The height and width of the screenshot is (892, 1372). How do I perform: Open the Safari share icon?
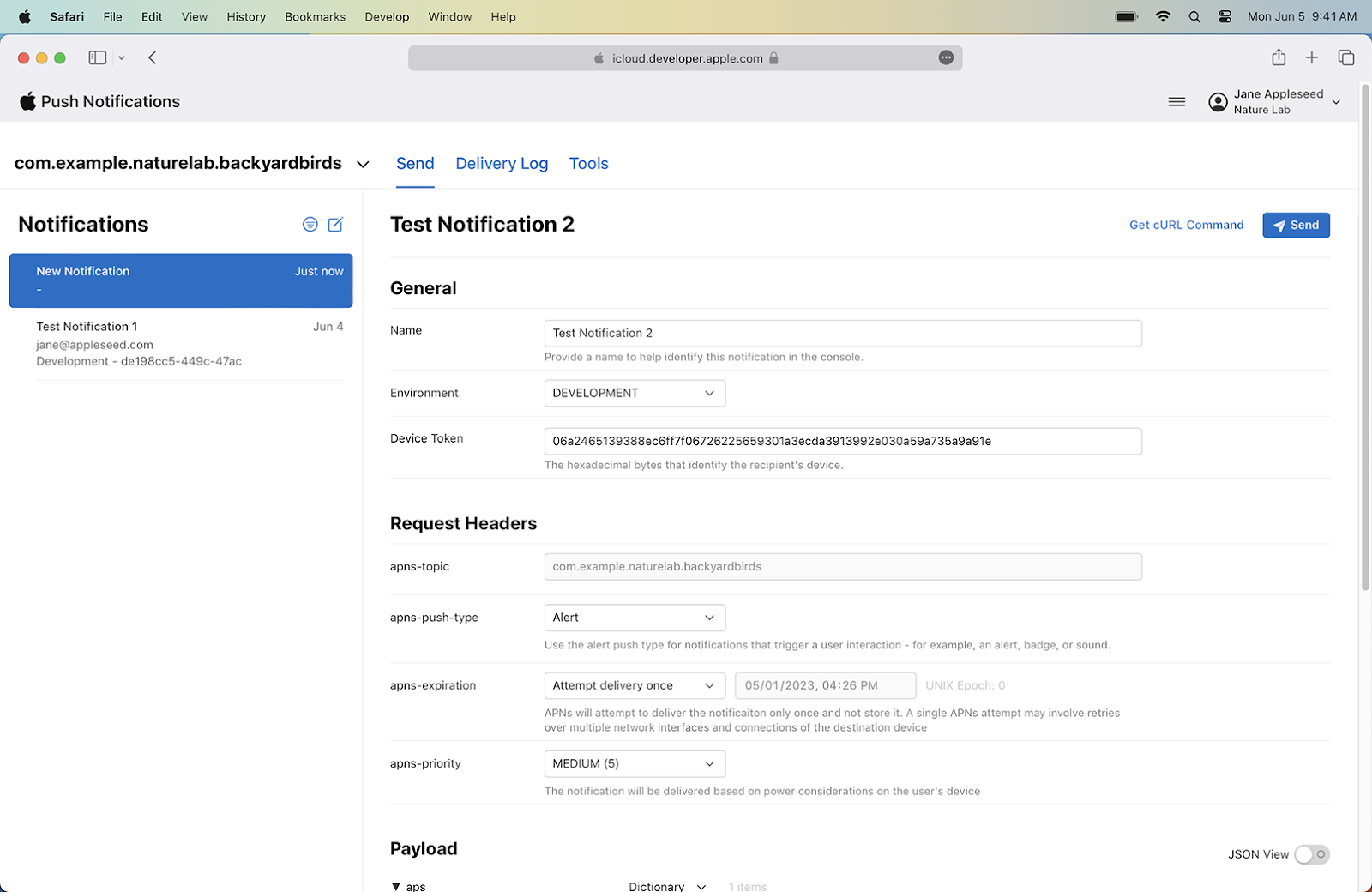click(x=1279, y=57)
